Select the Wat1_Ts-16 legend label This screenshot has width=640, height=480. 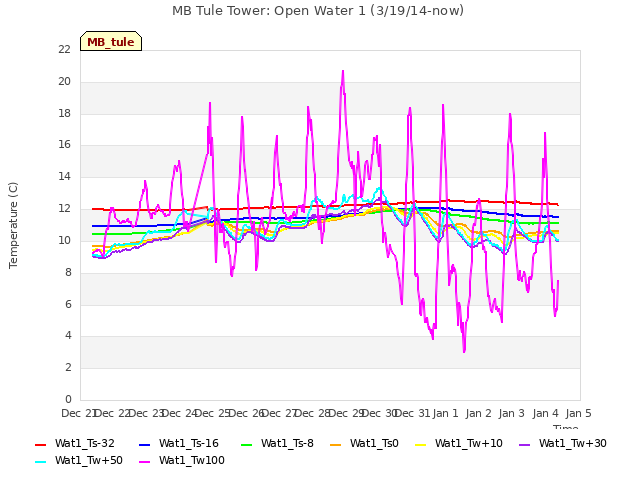tap(189, 443)
